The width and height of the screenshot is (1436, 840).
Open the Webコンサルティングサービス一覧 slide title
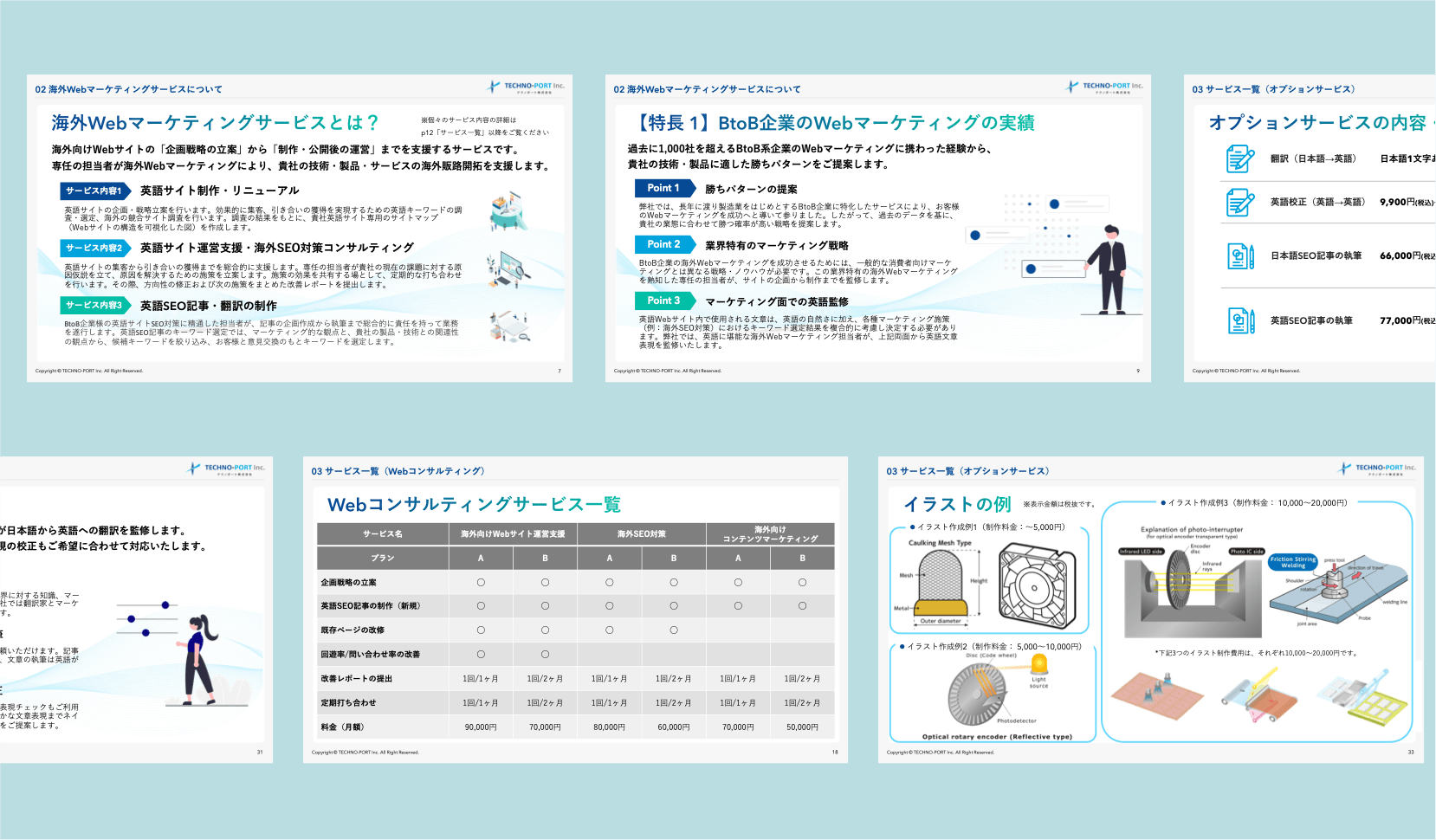[x=474, y=505]
